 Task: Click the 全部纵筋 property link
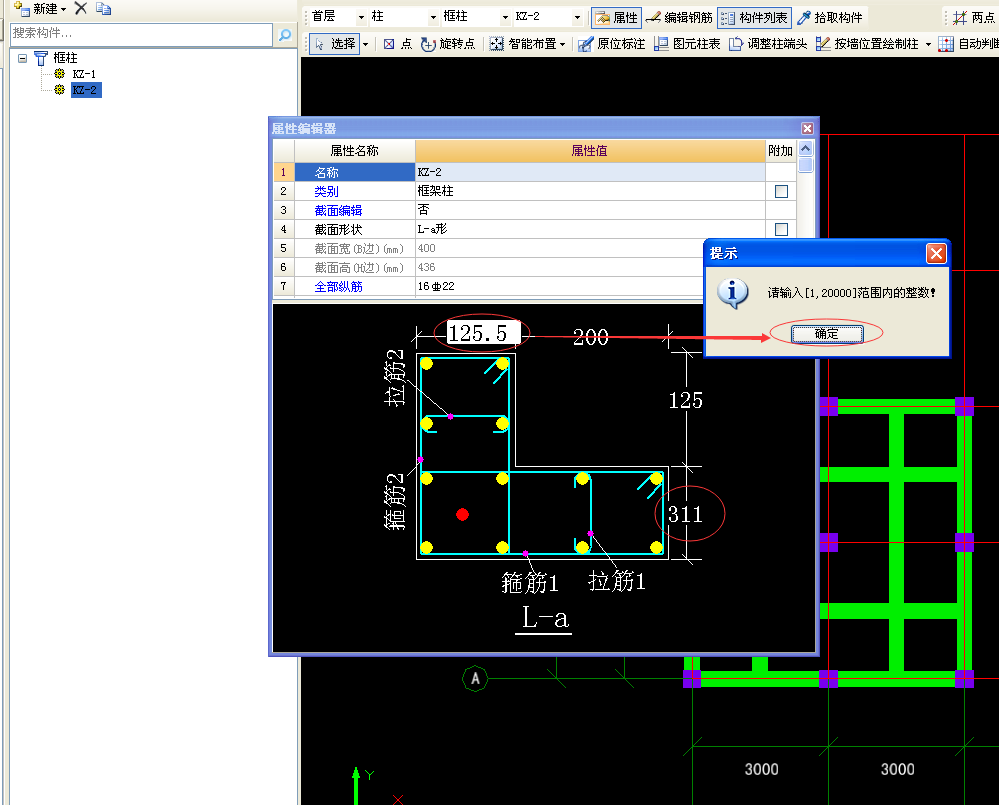coord(338,287)
